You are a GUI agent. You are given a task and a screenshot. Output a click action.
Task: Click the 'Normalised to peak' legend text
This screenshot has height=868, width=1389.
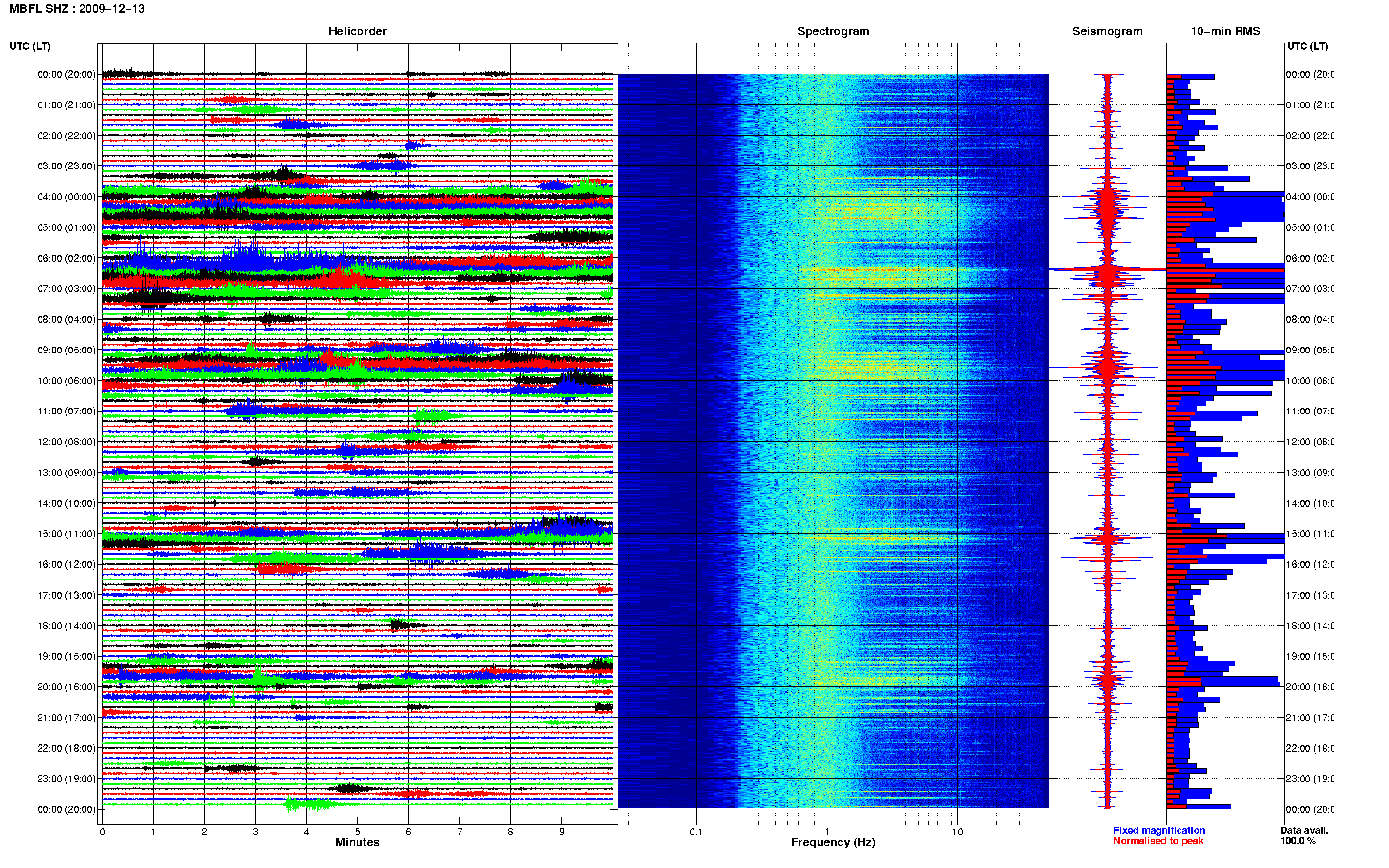[1158, 841]
